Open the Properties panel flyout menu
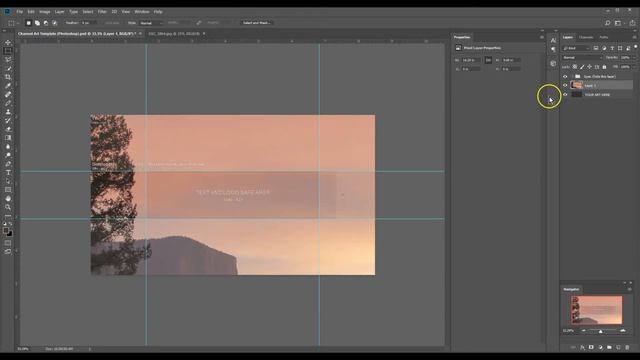 [542, 37]
